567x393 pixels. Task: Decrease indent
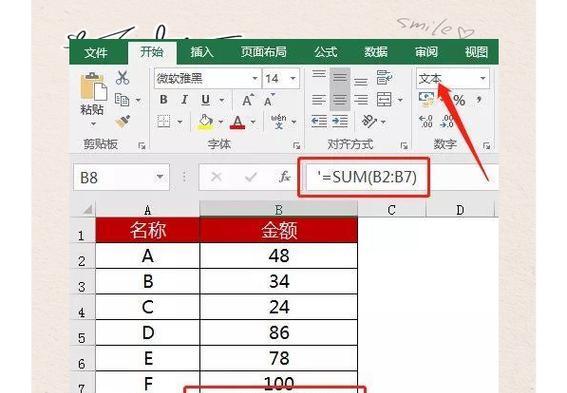pyautogui.click(x=319, y=121)
